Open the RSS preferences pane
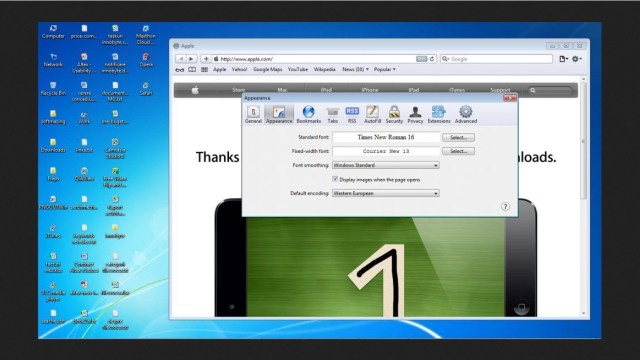The height and width of the screenshot is (360, 640). [x=352, y=114]
